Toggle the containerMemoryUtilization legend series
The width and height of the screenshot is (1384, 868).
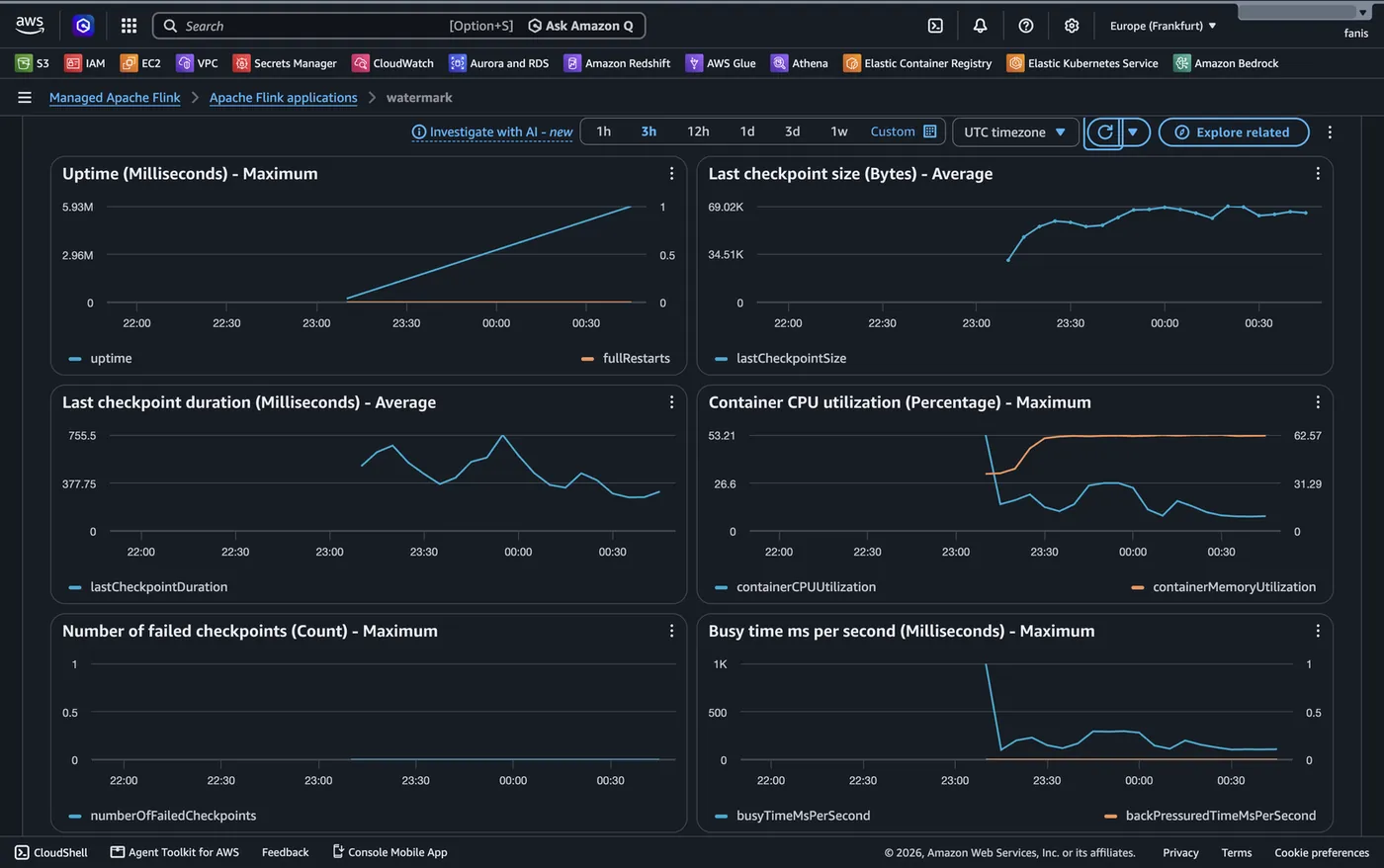[x=1224, y=587]
